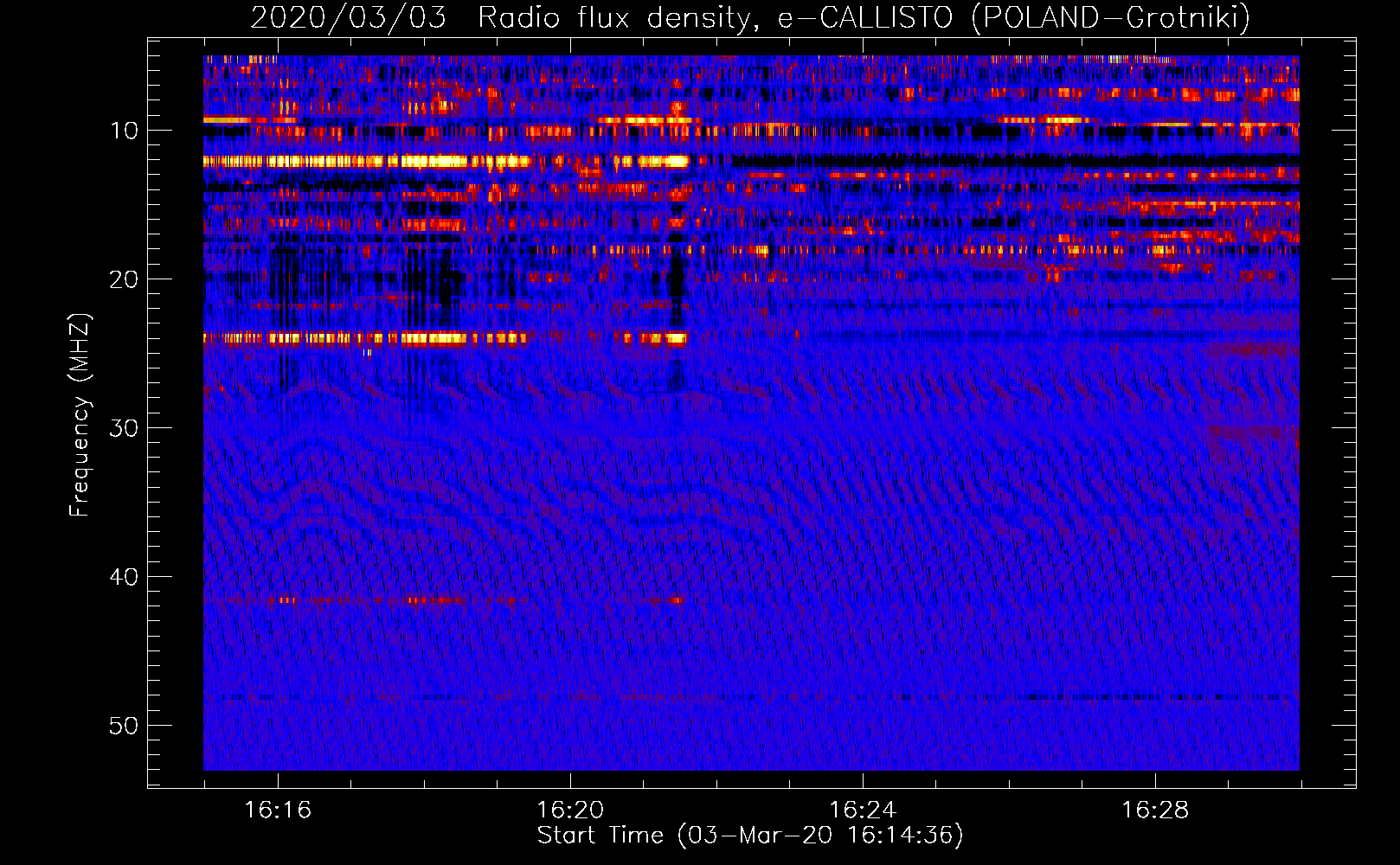Click the thin dark line near 48 MHz
The width and height of the screenshot is (1400, 865).
click(x=751, y=697)
